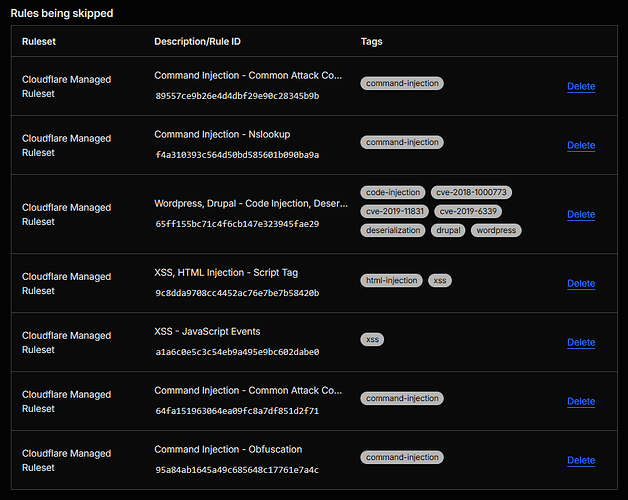Click the Tags column header
This screenshot has height=500, width=628.
372,42
